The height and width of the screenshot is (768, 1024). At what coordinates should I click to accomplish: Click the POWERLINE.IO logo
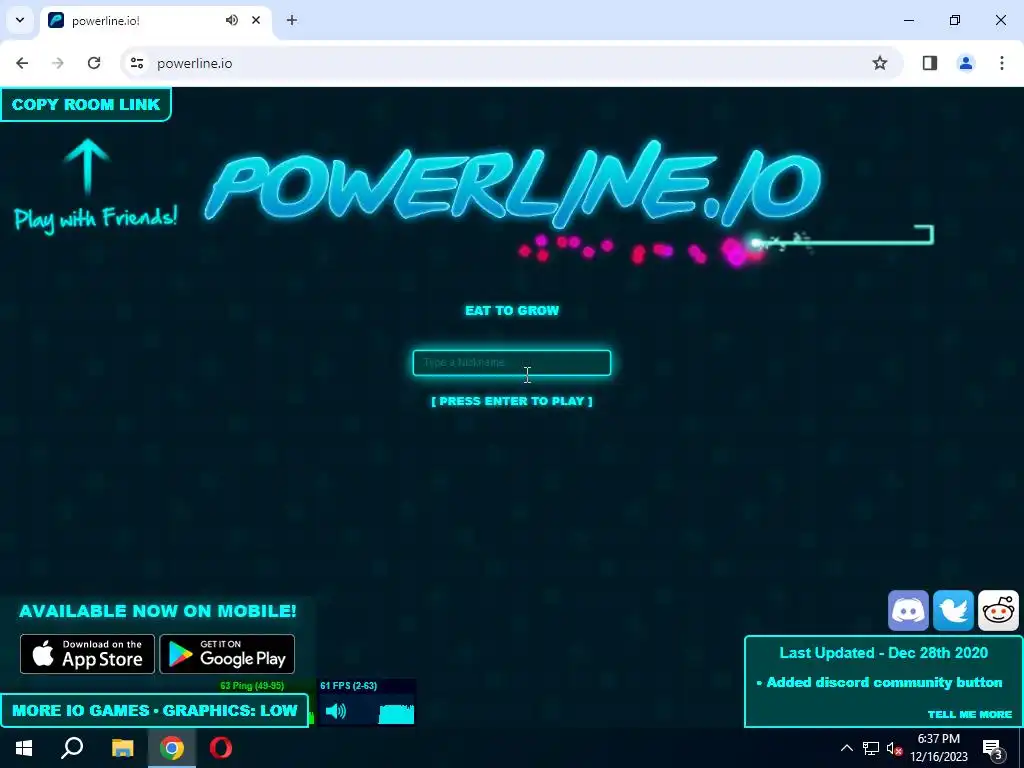513,183
